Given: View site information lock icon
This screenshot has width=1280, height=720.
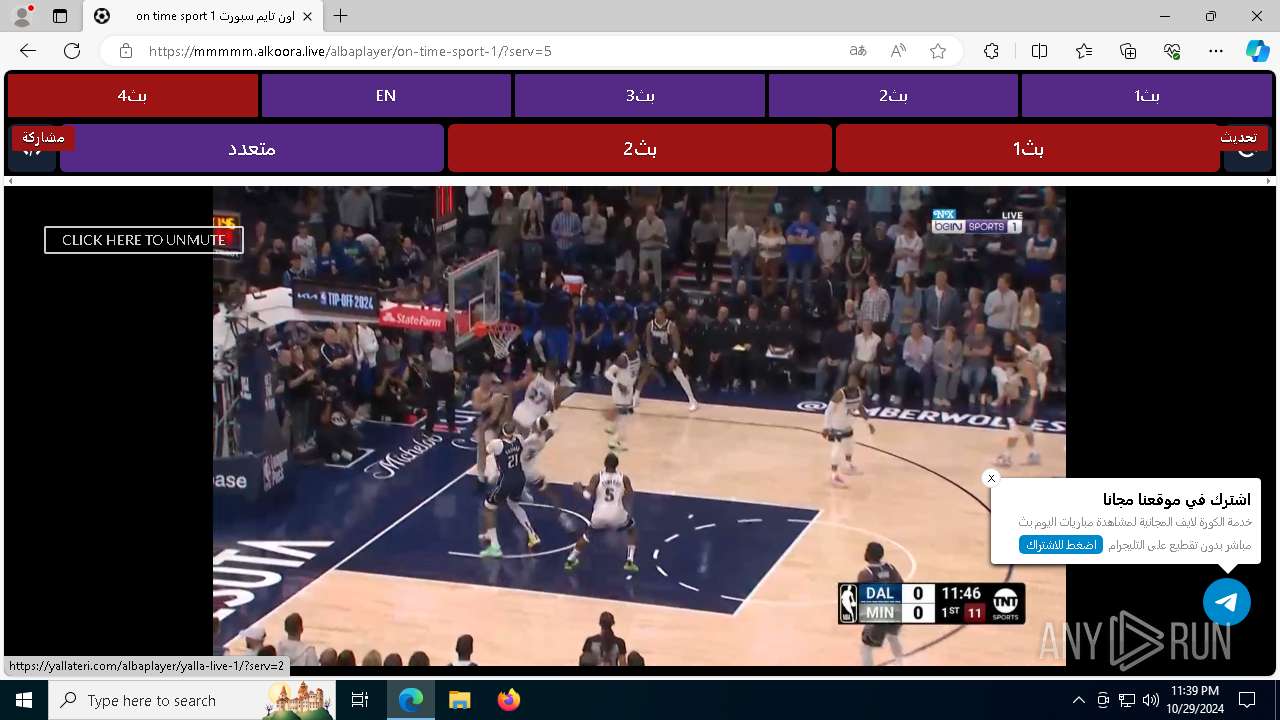Looking at the screenshot, I should coord(125,51).
